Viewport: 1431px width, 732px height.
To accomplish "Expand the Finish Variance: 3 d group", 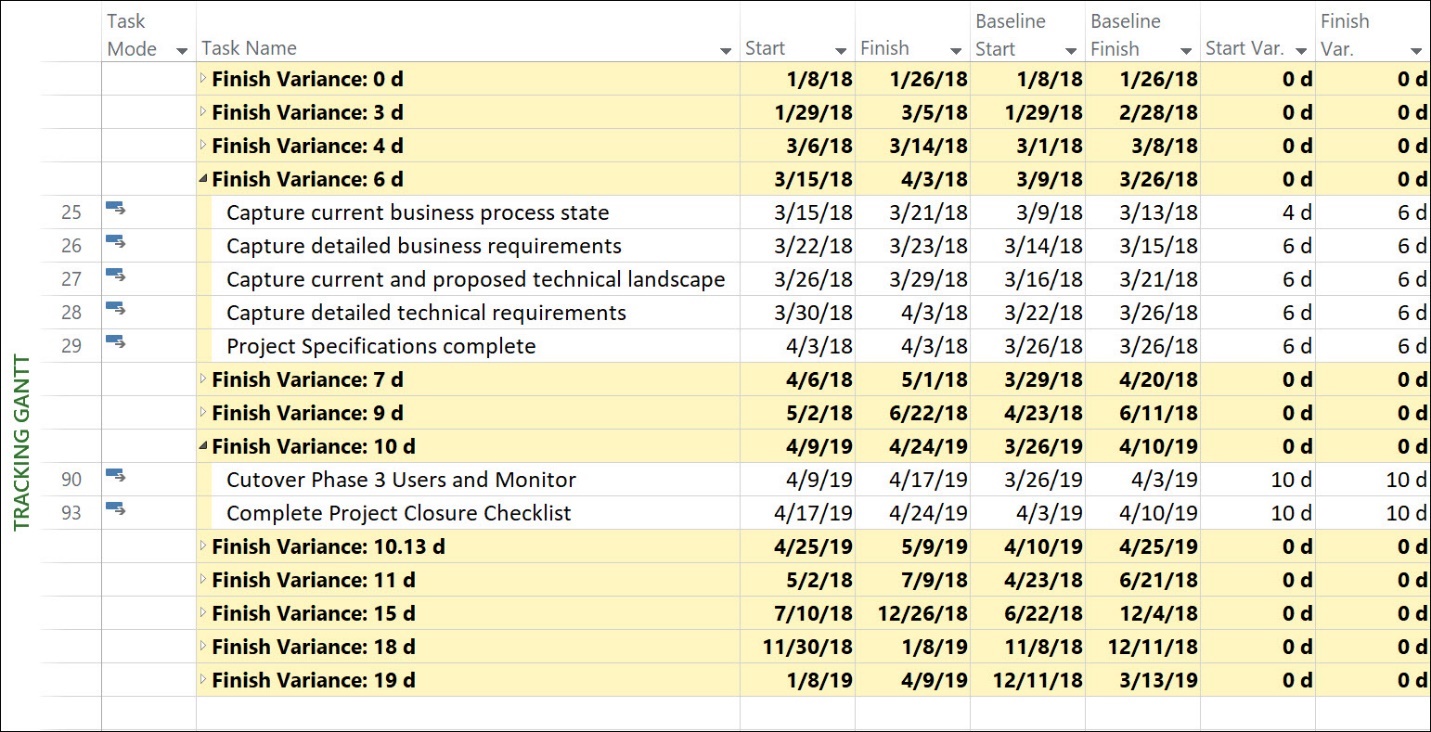I will 204,112.
